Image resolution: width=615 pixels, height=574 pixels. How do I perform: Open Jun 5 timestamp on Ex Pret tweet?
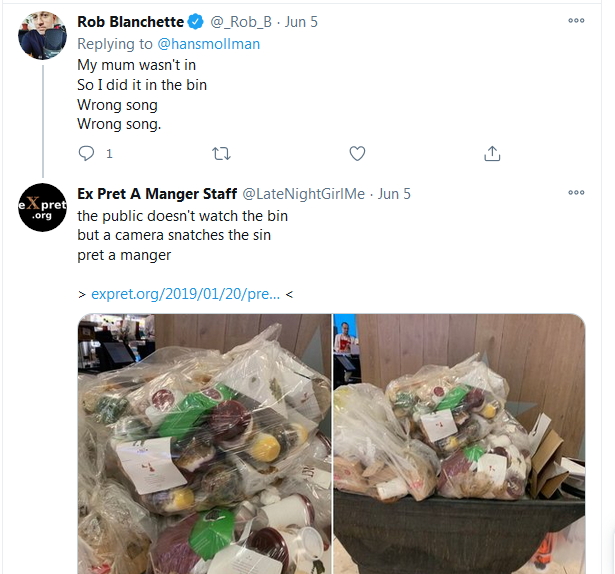tap(394, 193)
